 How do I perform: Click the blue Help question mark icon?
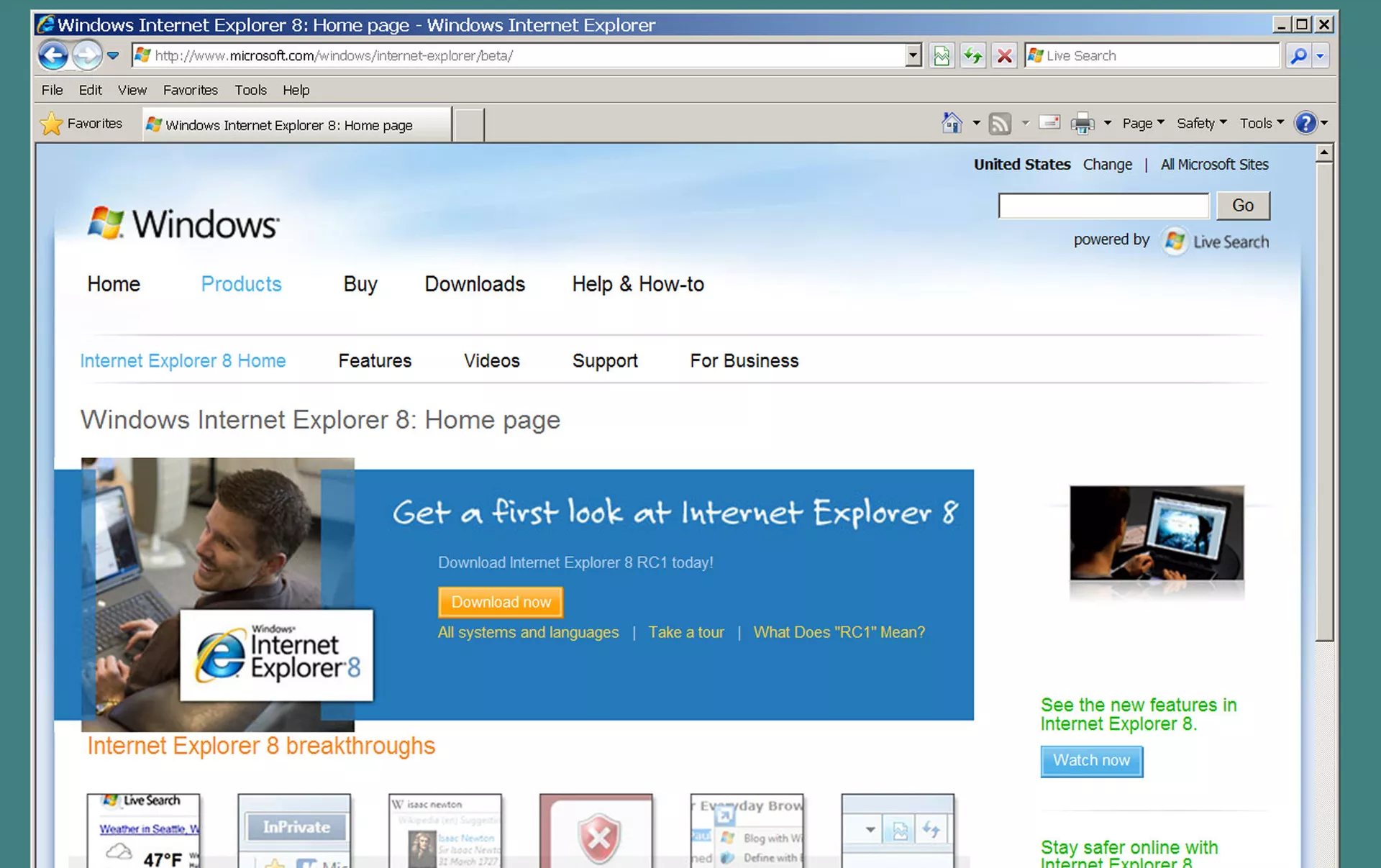1305,123
